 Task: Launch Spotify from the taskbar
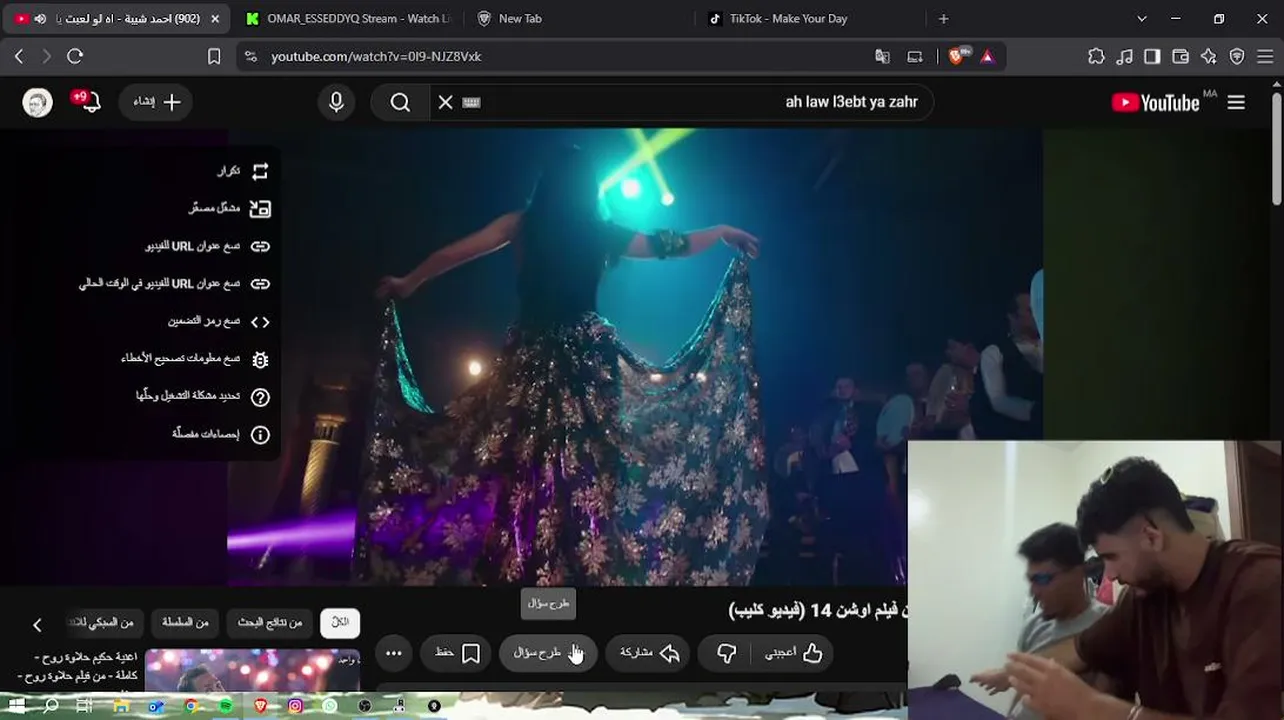226,706
